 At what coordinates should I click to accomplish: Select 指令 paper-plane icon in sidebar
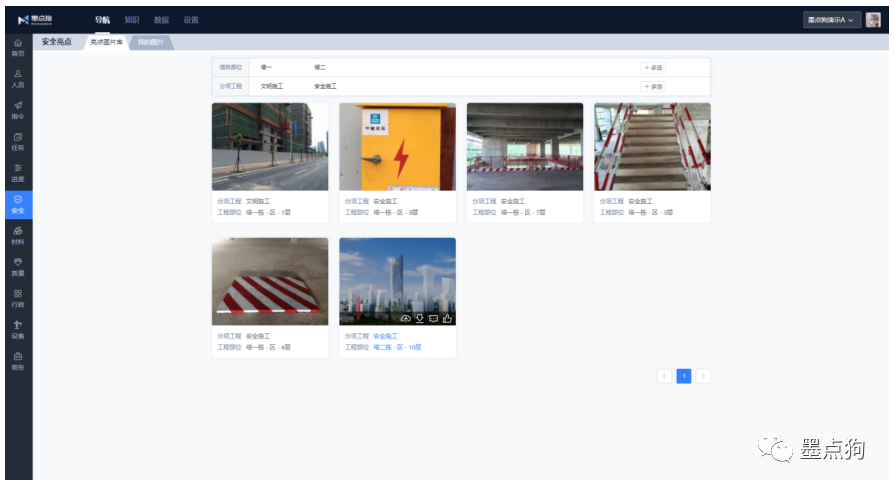(17, 110)
